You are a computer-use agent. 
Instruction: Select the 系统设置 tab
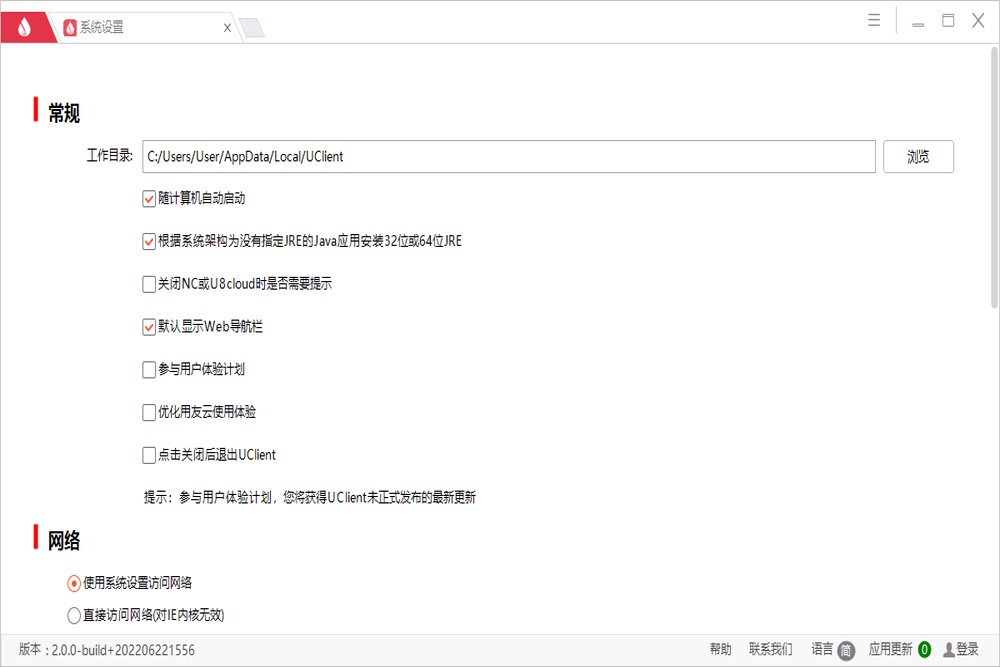tap(146, 27)
